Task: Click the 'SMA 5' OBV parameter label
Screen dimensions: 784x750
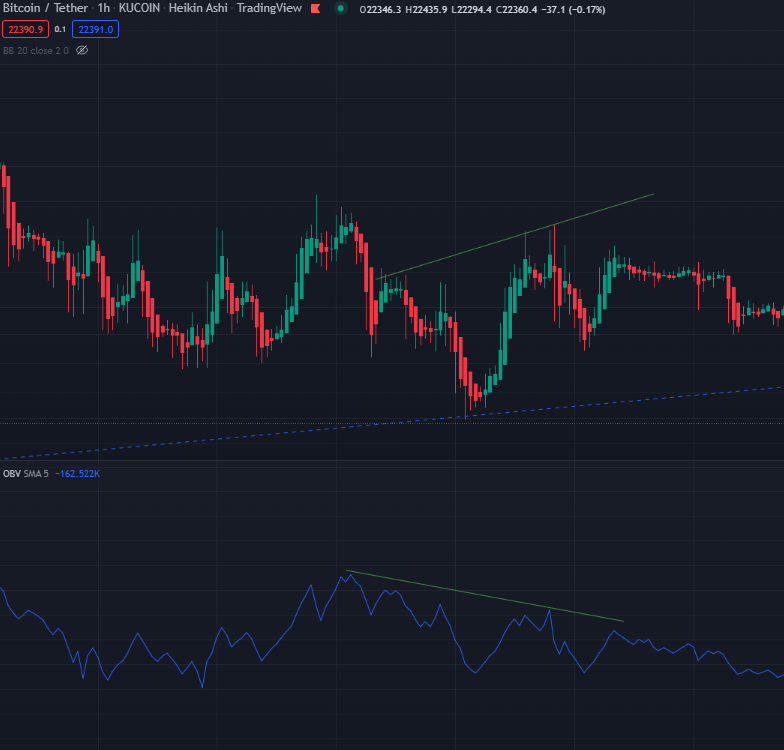Action: (x=36, y=474)
